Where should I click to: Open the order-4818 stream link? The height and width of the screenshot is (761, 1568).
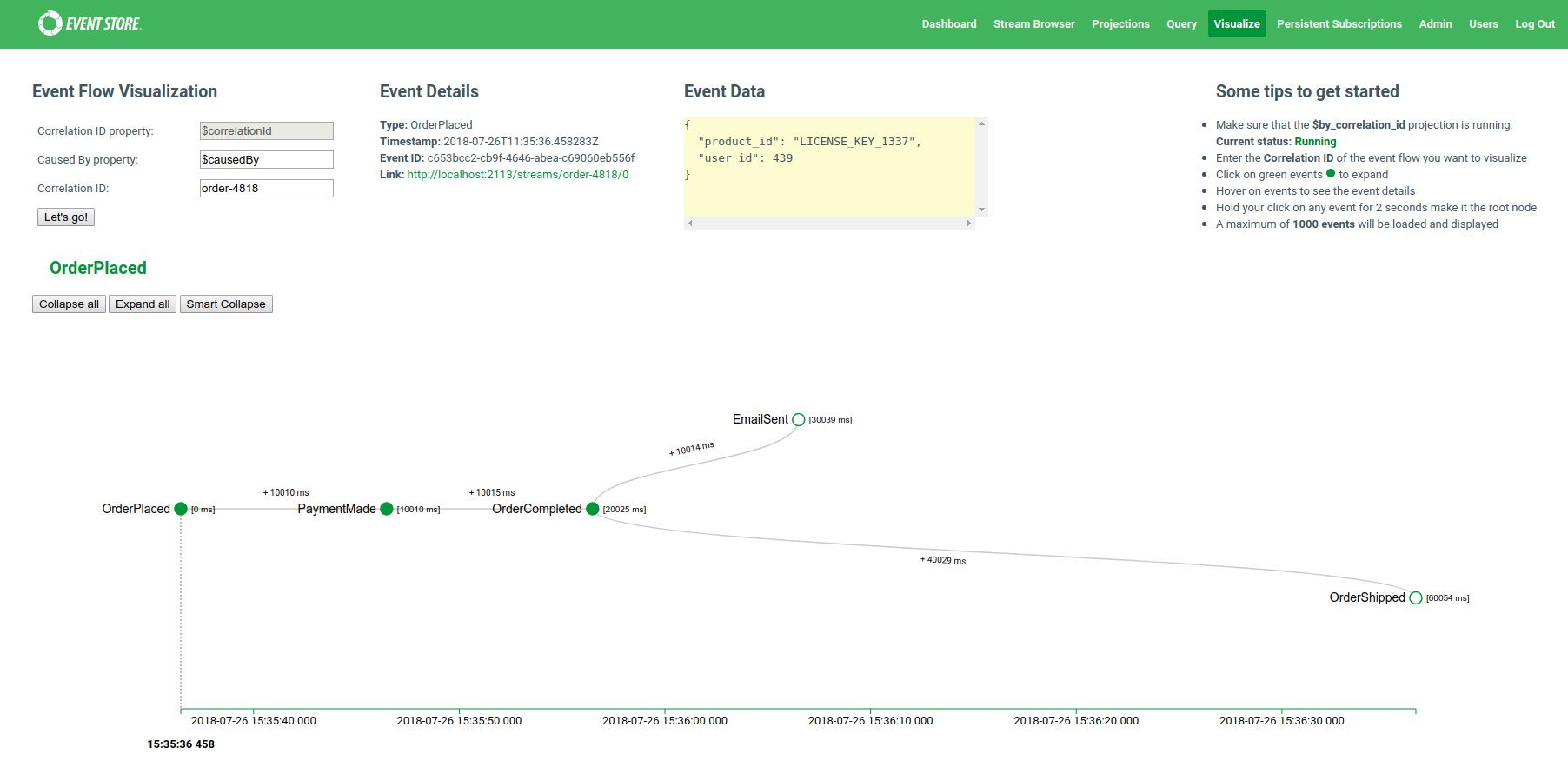518,174
